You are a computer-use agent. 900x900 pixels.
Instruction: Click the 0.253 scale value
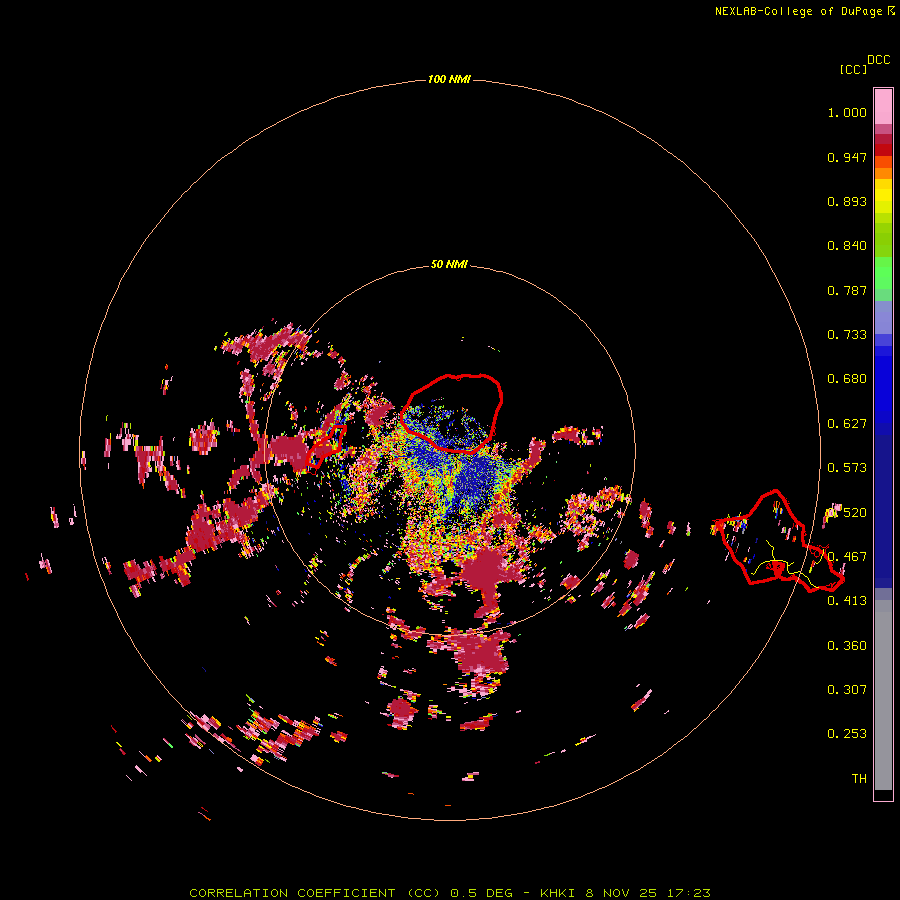[847, 734]
